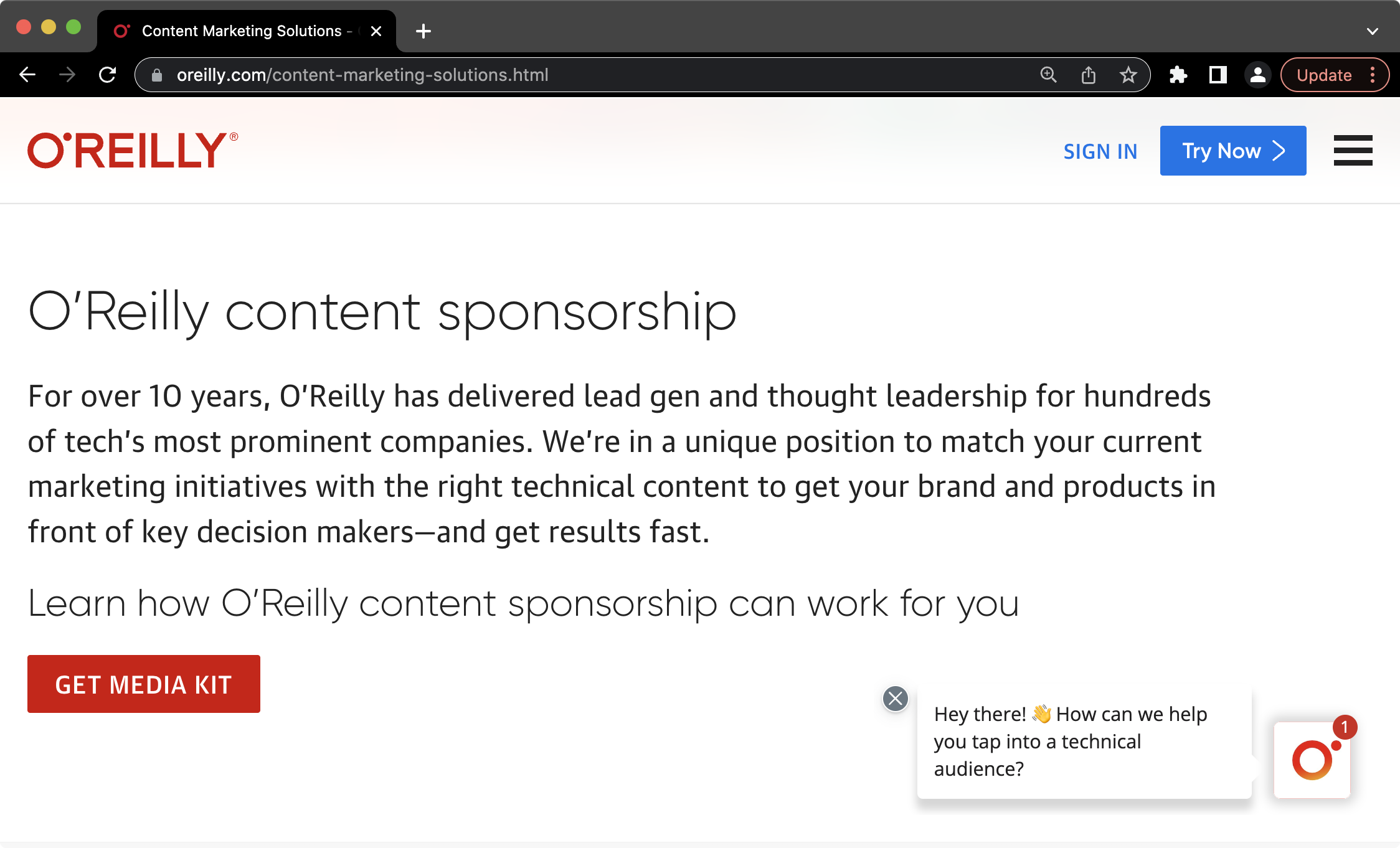Toggle the browser side panel
This screenshot has height=848, width=1400.
coord(1218,75)
